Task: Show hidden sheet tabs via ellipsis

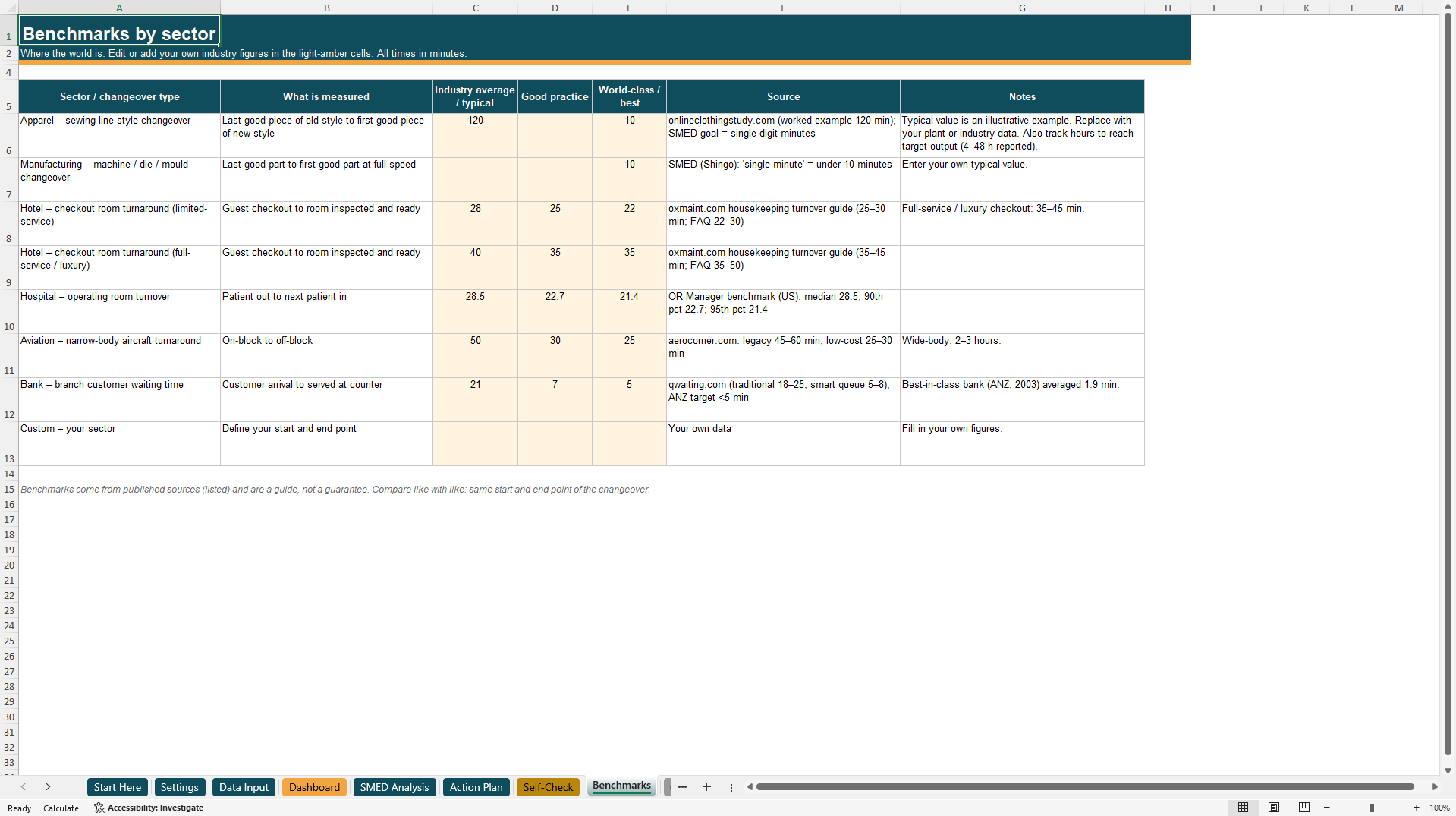Action: click(682, 787)
